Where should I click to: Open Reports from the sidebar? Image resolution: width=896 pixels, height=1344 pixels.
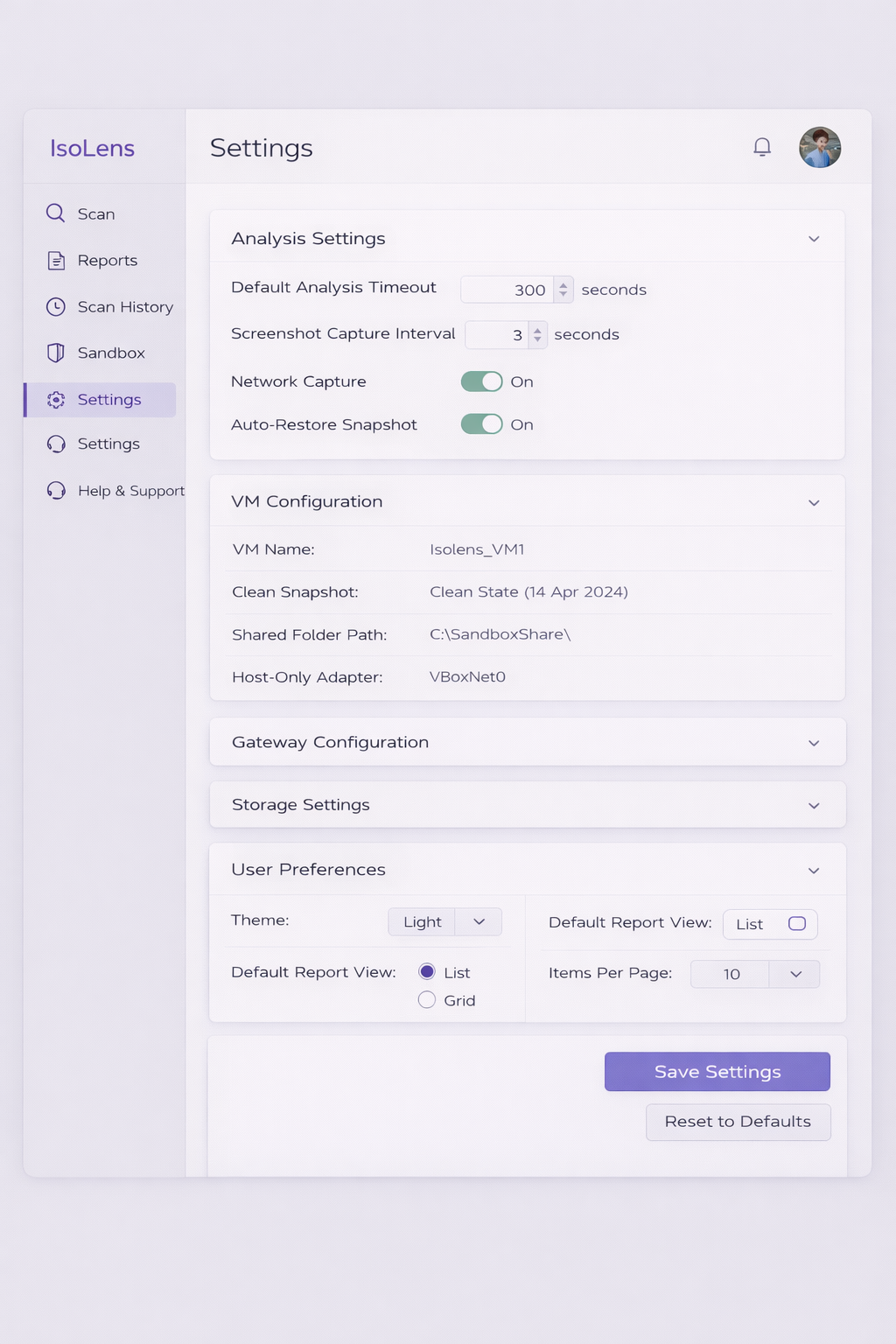tap(107, 260)
